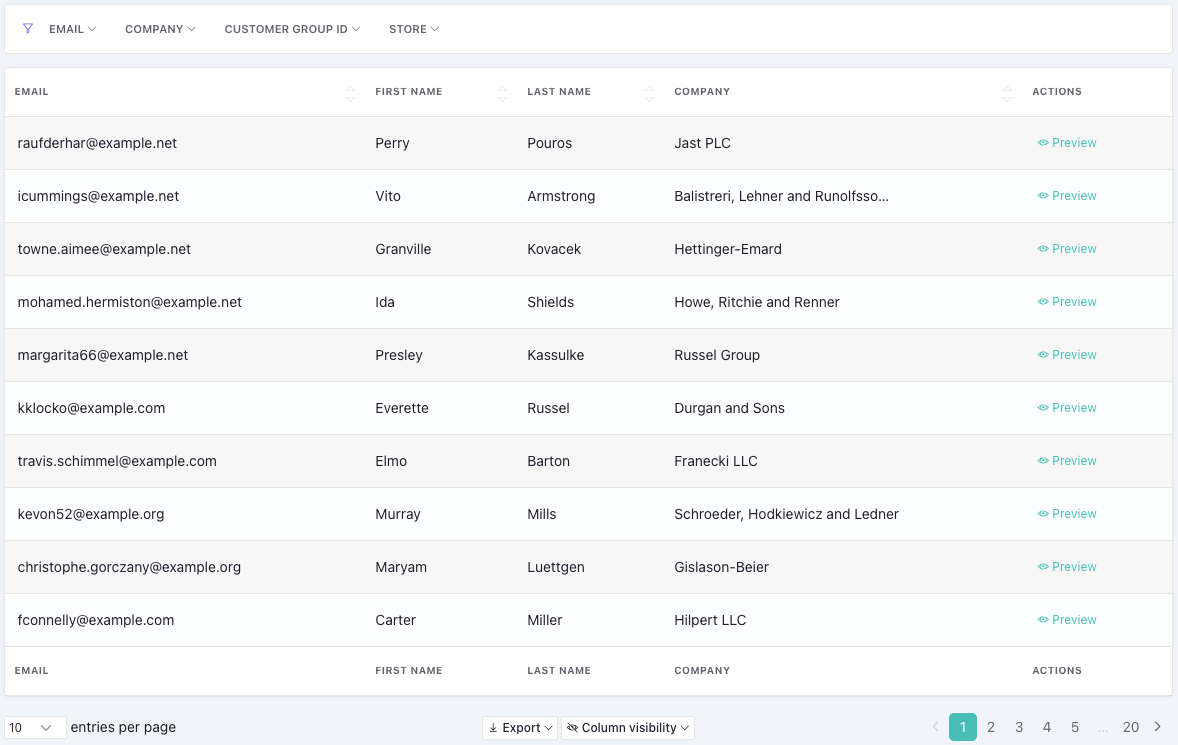Sort table by Email column arrows

(x=350, y=93)
